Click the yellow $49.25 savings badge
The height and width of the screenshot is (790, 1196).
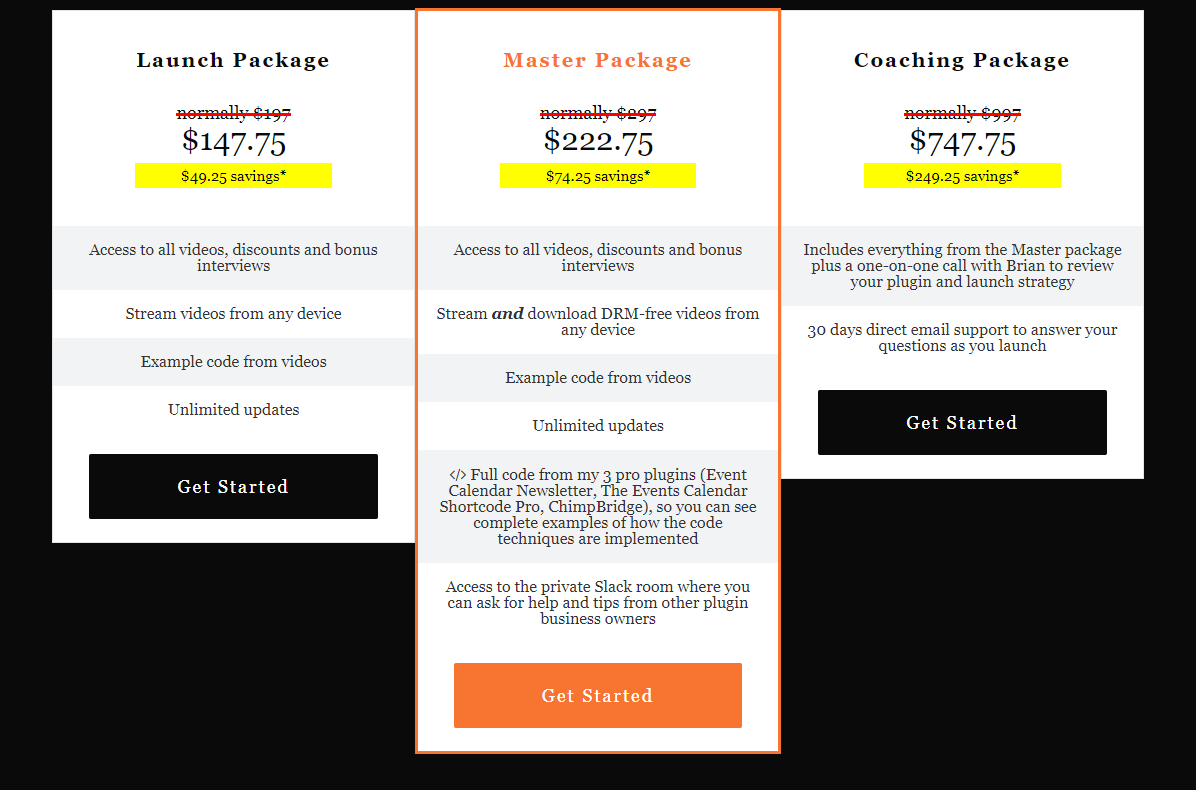pos(233,176)
